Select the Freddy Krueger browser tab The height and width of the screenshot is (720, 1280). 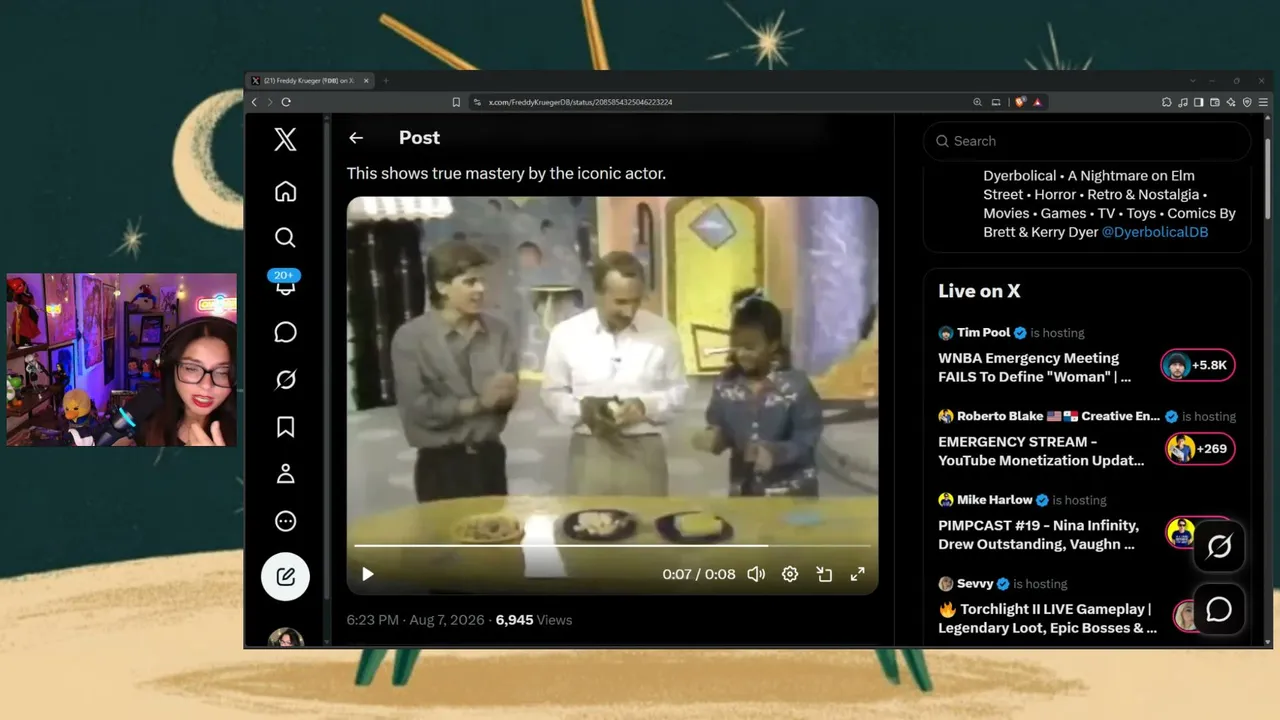click(309, 81)
